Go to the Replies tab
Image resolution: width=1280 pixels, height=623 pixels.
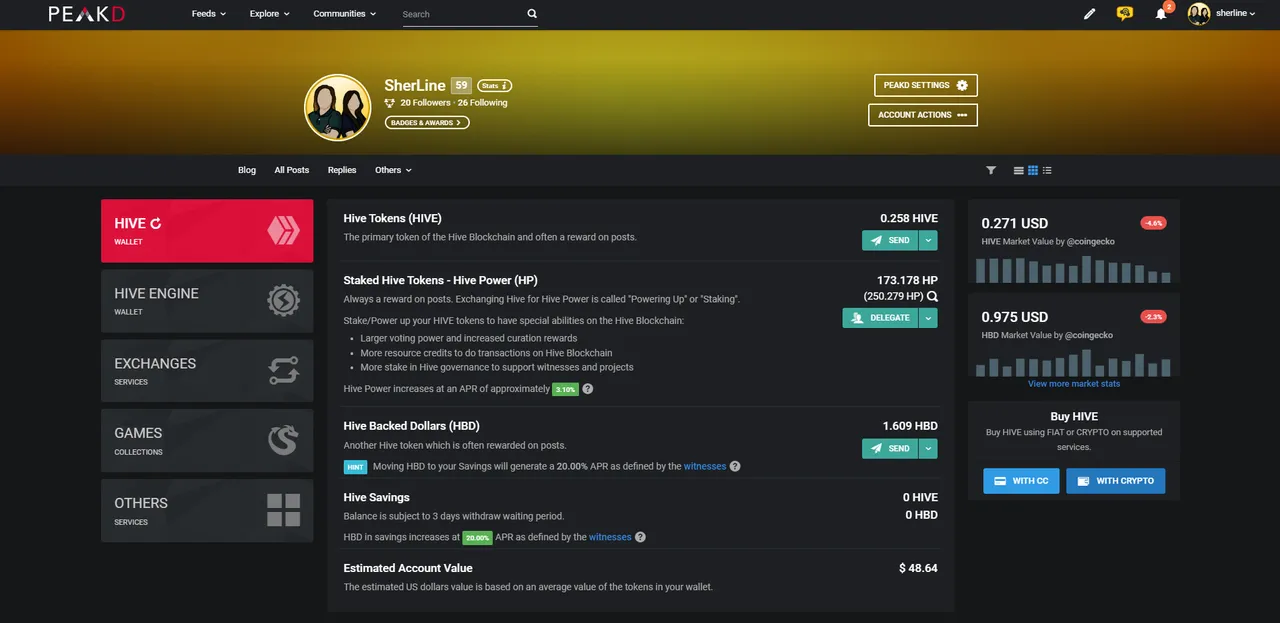342,170
